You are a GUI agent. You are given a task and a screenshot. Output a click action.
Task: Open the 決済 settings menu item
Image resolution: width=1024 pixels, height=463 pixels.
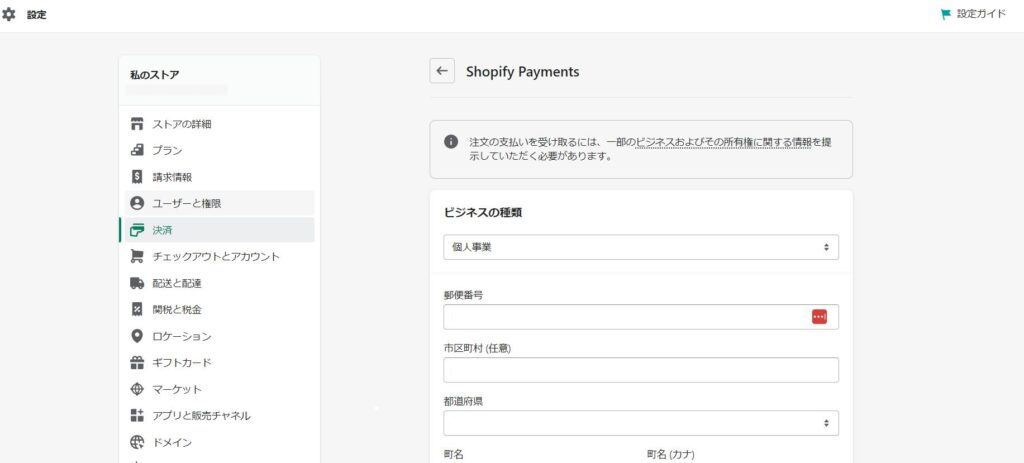coord(217,230)
